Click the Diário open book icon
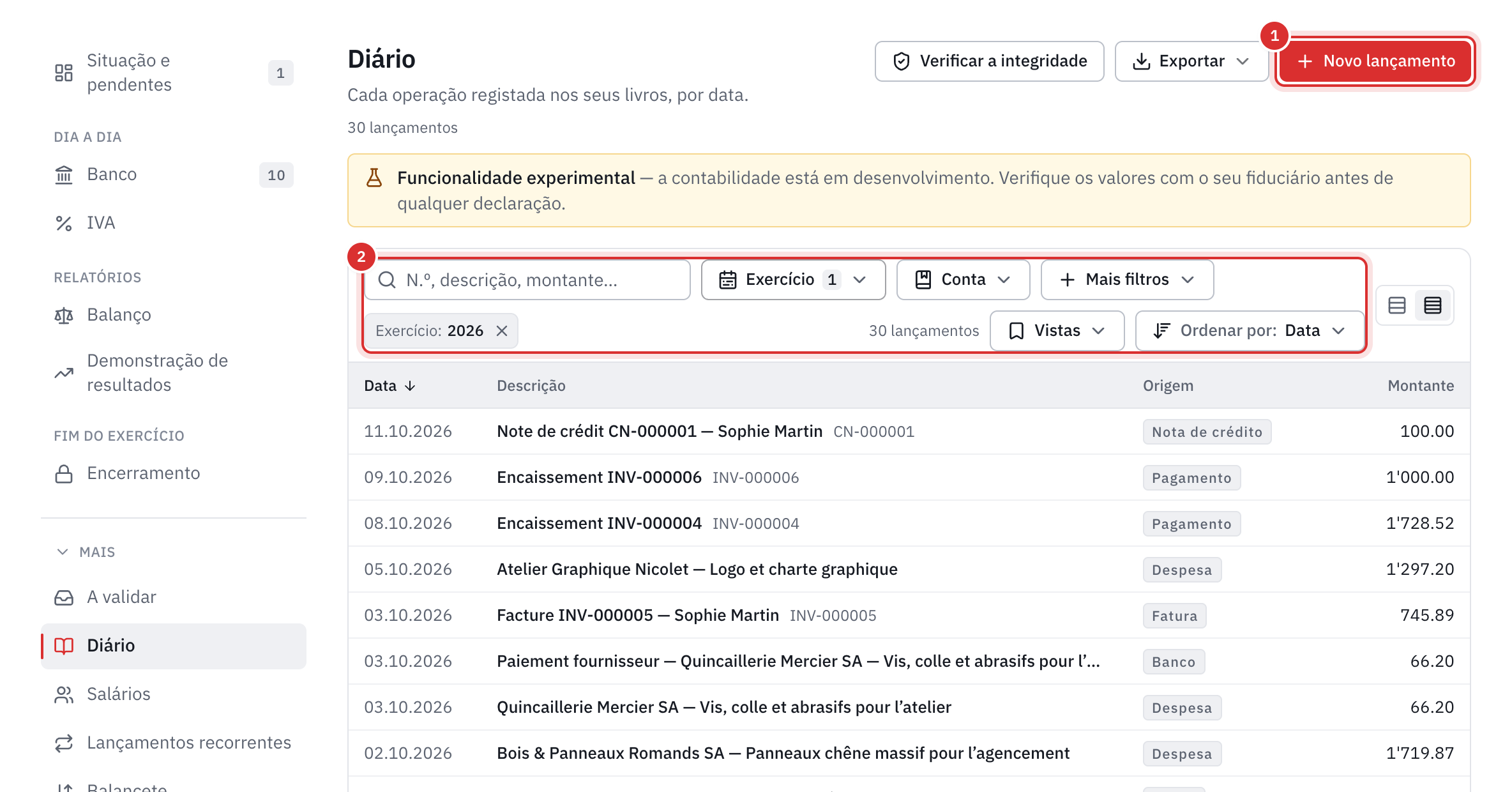This screenshot has width=1512, height=792. click(x=64, y=646)
